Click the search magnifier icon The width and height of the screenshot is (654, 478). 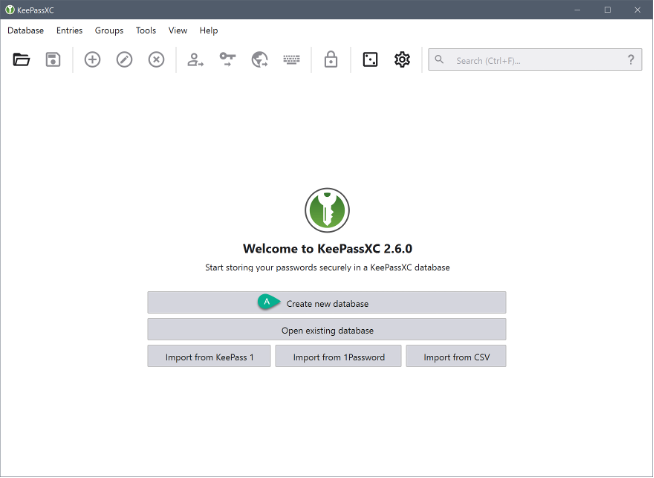click(x=439, y=60)
